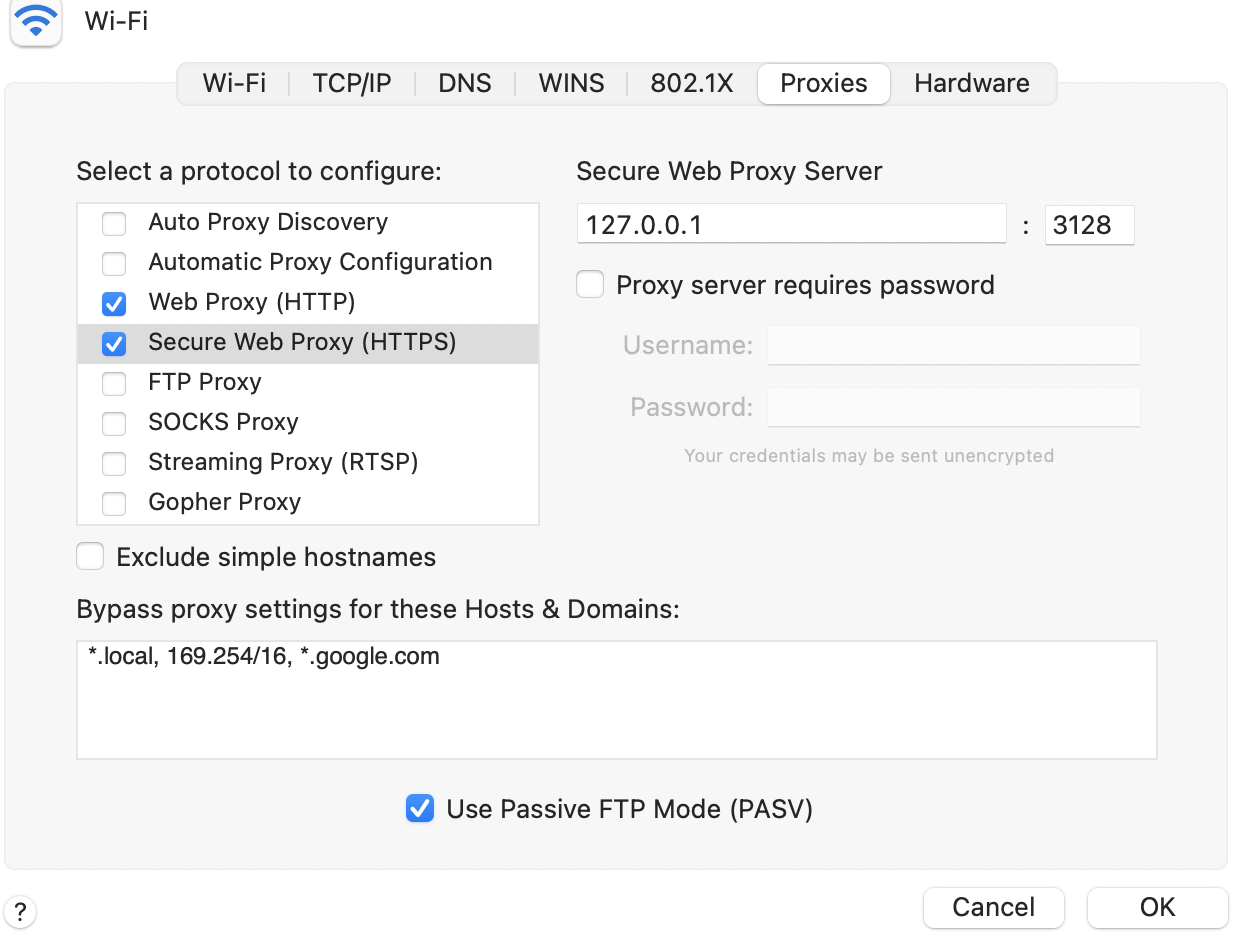
Task: Uncheck Web Proxy (HTTP)
Action: pyautogui.click(x=114, y=303)
